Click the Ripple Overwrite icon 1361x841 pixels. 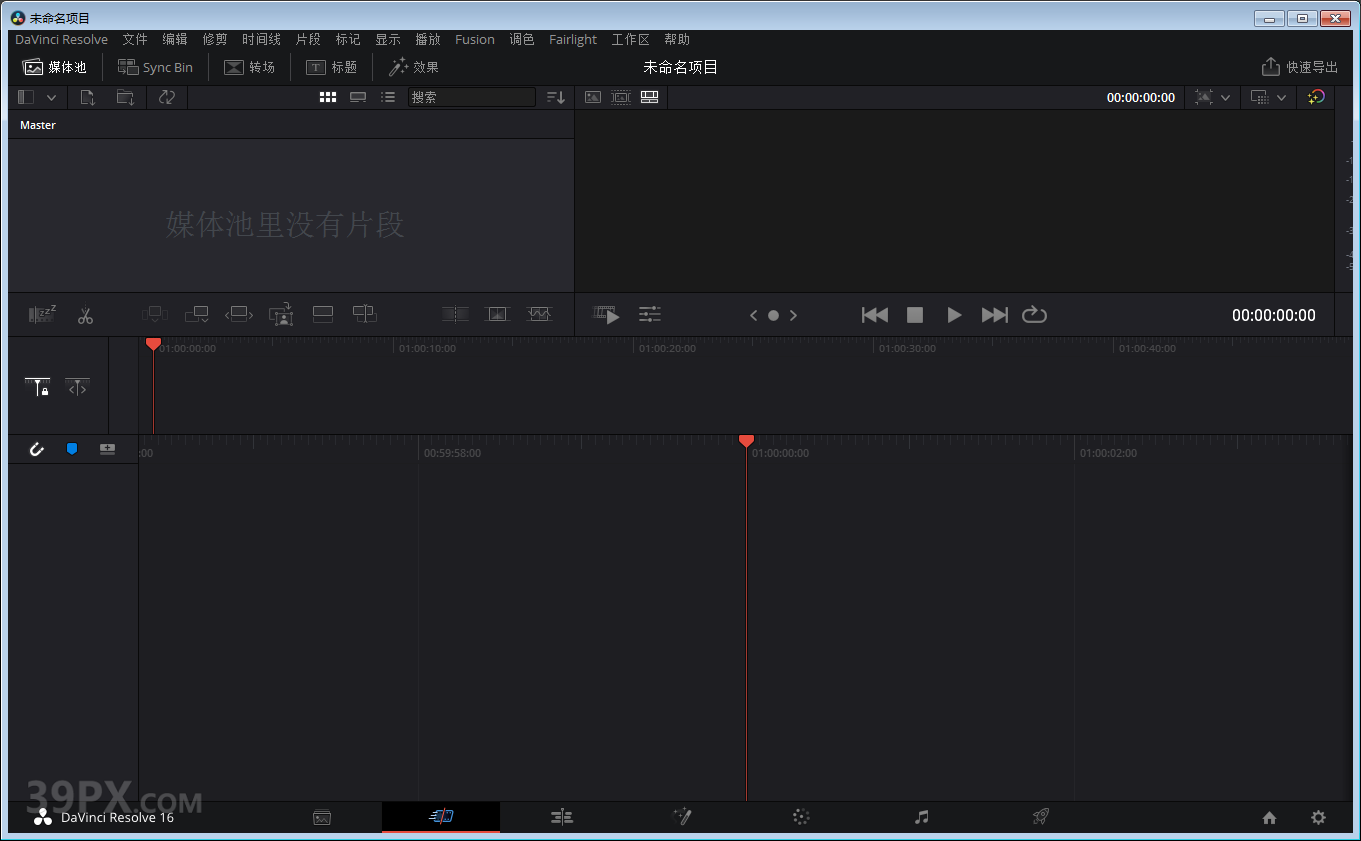coord(239,314)
